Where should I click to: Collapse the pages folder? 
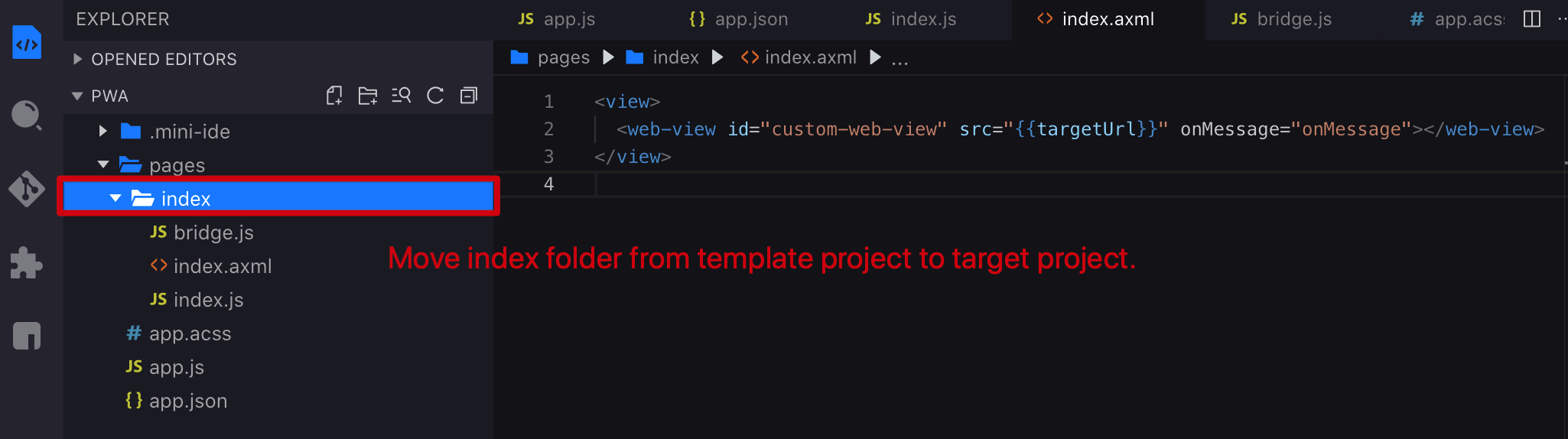pyautogui.click(x=177, y=165)
